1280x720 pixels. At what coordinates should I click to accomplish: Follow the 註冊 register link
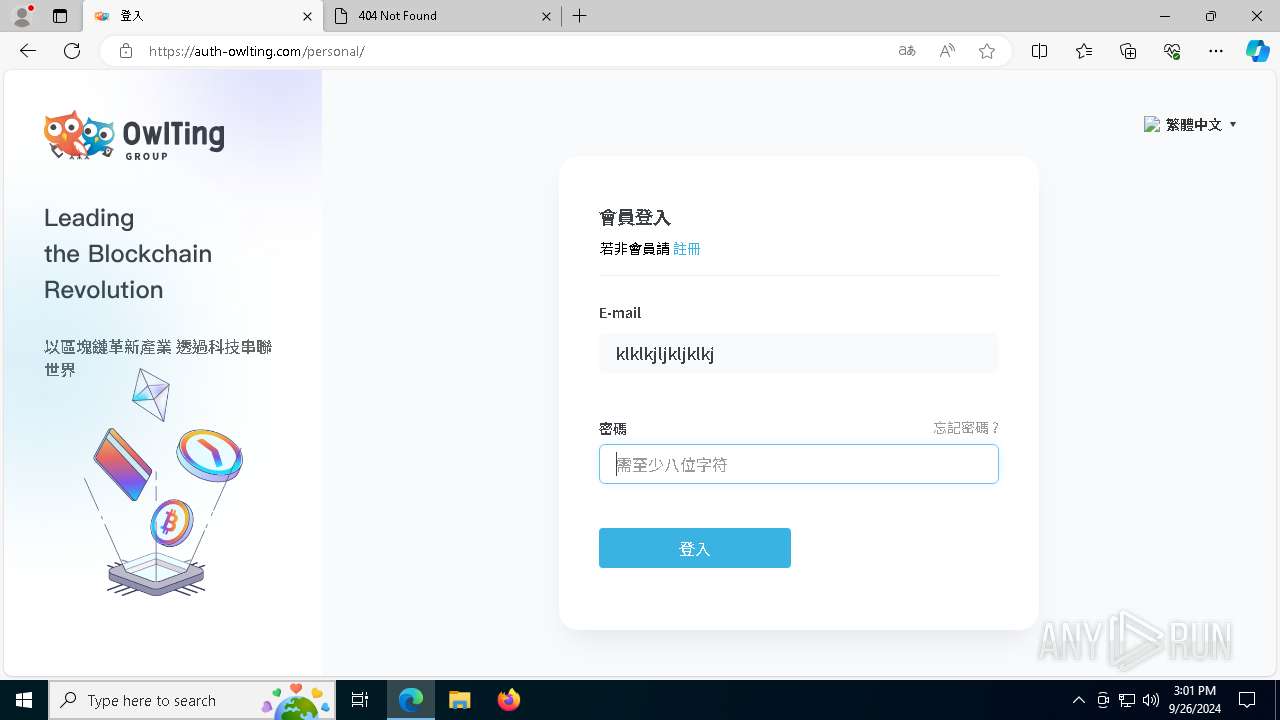[x=687, y=249]
